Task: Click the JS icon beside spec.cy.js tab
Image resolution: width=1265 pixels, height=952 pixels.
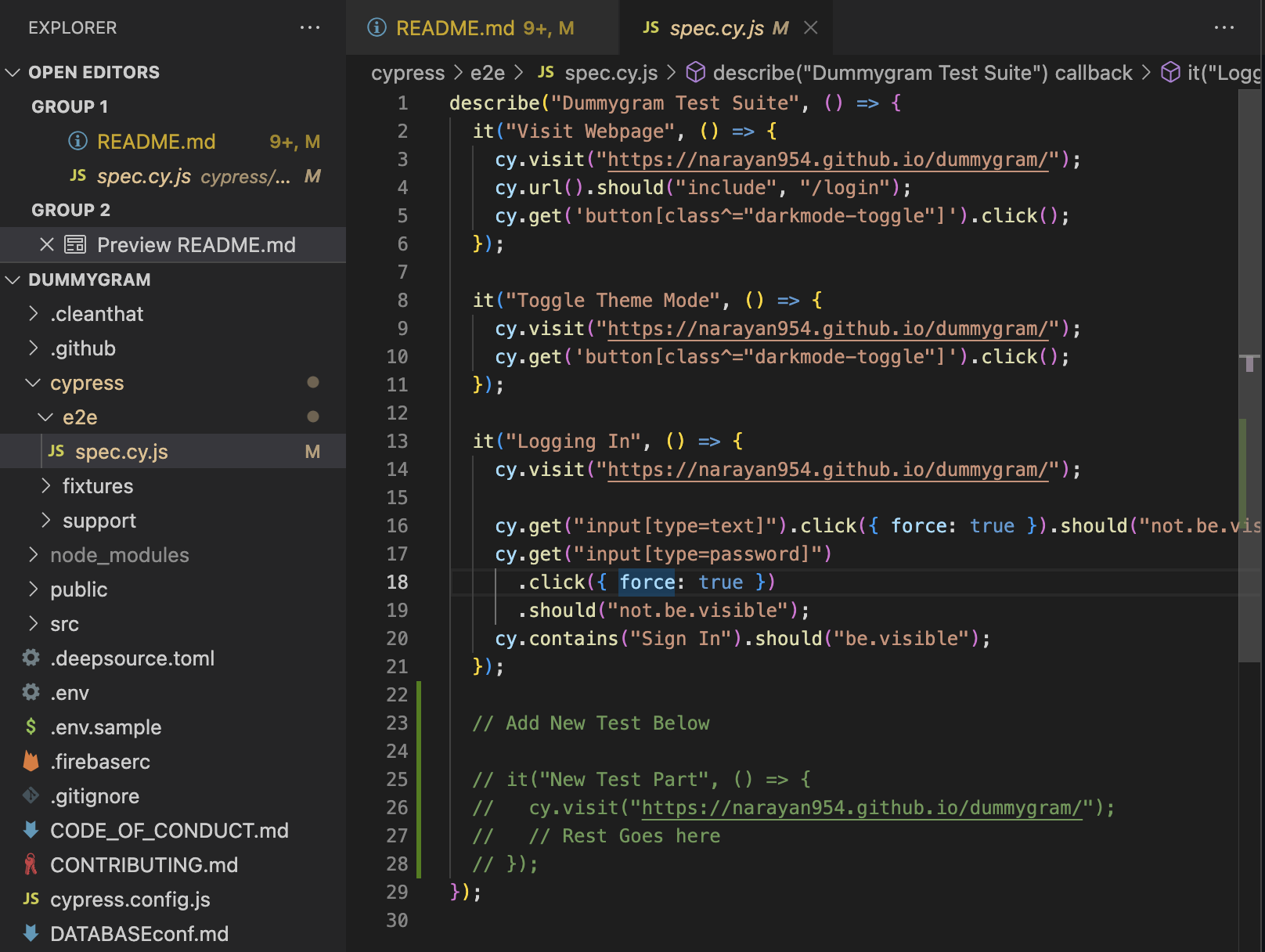Action: coord(651,28)
